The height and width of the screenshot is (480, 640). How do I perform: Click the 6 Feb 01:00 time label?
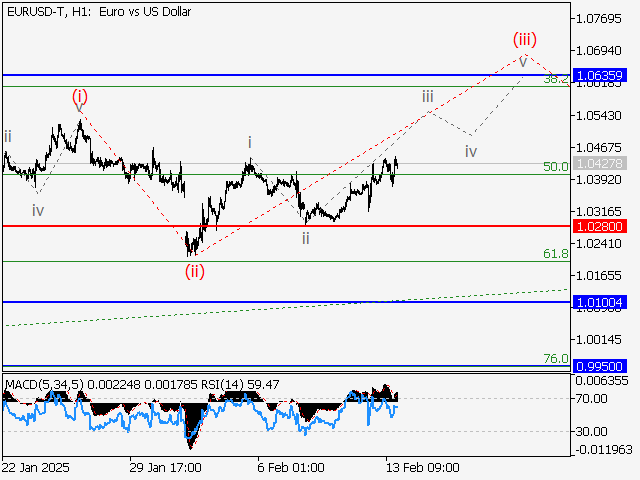pos(290,467)
